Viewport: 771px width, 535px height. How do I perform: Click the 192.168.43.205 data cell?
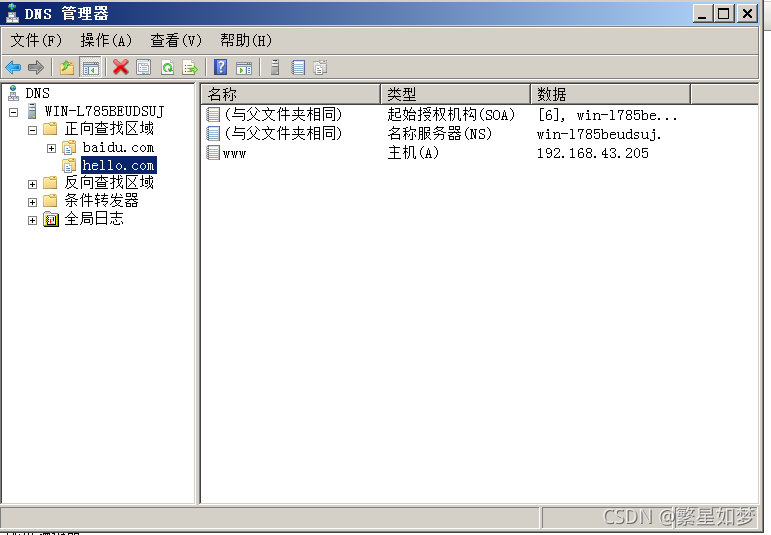pyautogui.click(x=593, y=153)
